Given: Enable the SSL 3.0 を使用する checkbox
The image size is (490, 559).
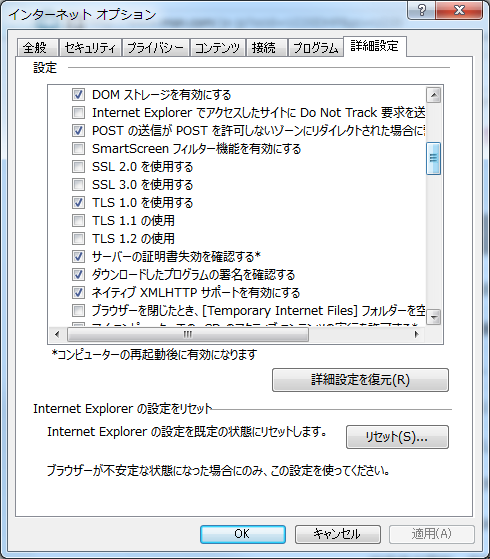Looking at the screenshot, I should click(x=78, y=185).
